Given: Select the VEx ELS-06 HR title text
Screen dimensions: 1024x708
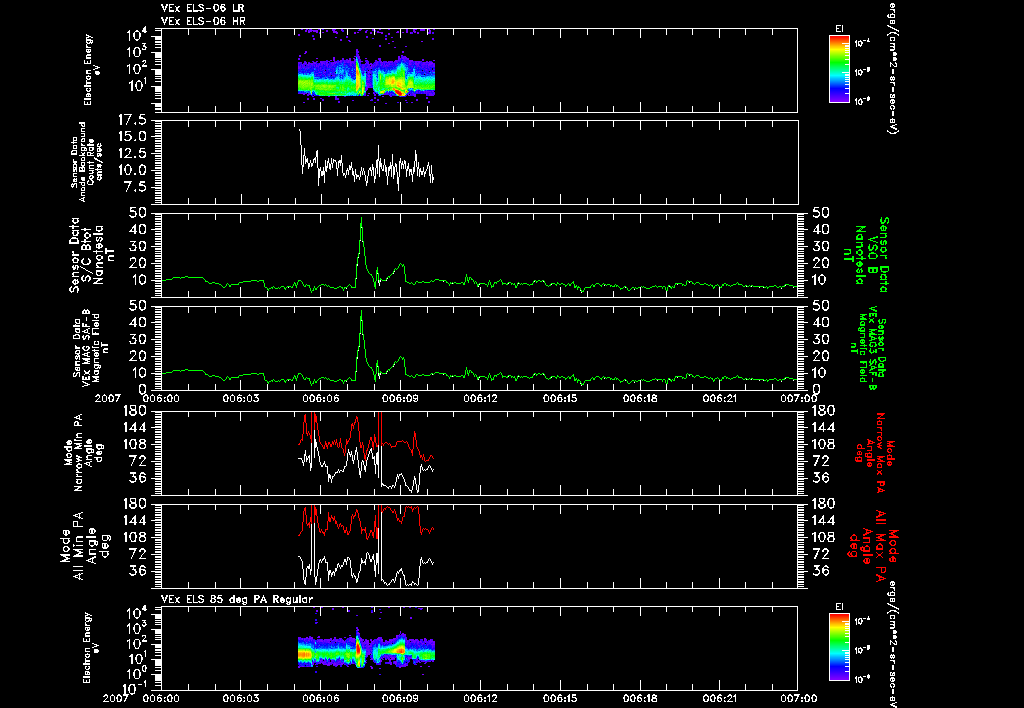Looking at the screenshot, I should pos(203,22).
